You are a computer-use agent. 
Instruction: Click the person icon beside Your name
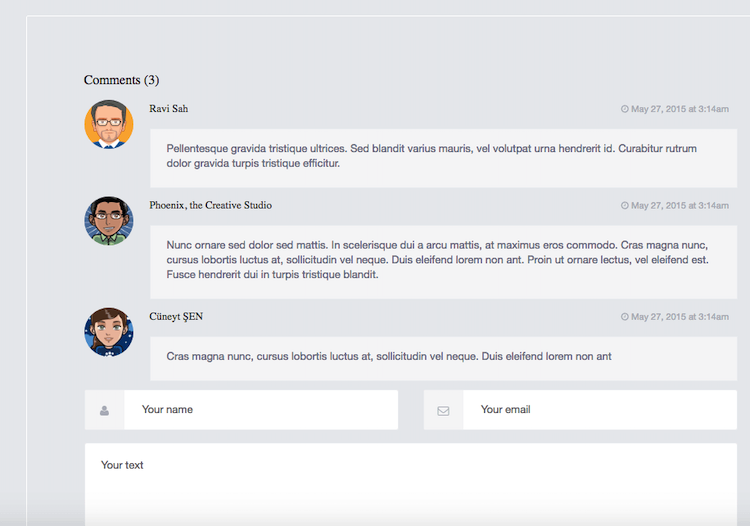coord(104,410)
